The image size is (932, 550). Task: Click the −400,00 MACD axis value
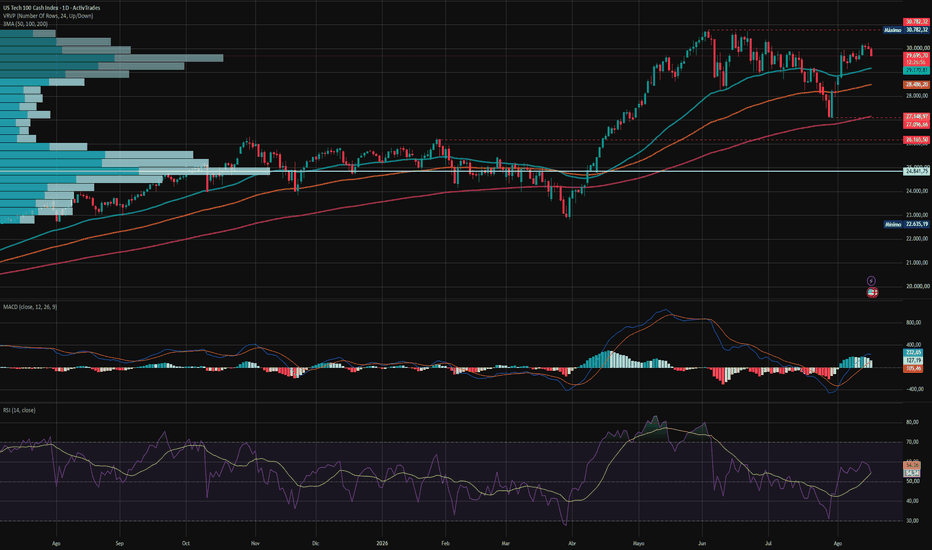(x=914, y=389)
